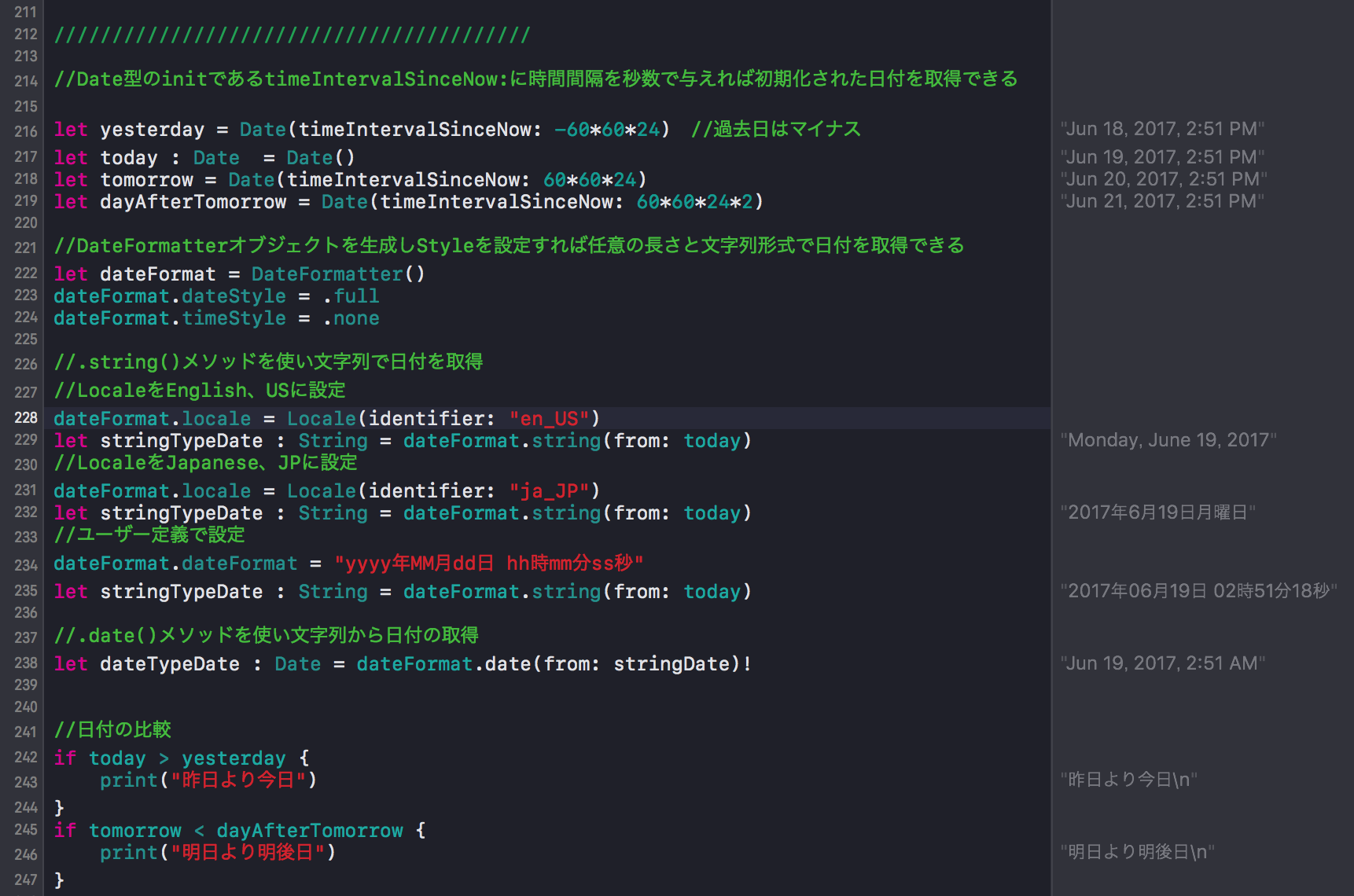
Task: Click comment starting '//Date型のinitである'
Action: [536, 79]
